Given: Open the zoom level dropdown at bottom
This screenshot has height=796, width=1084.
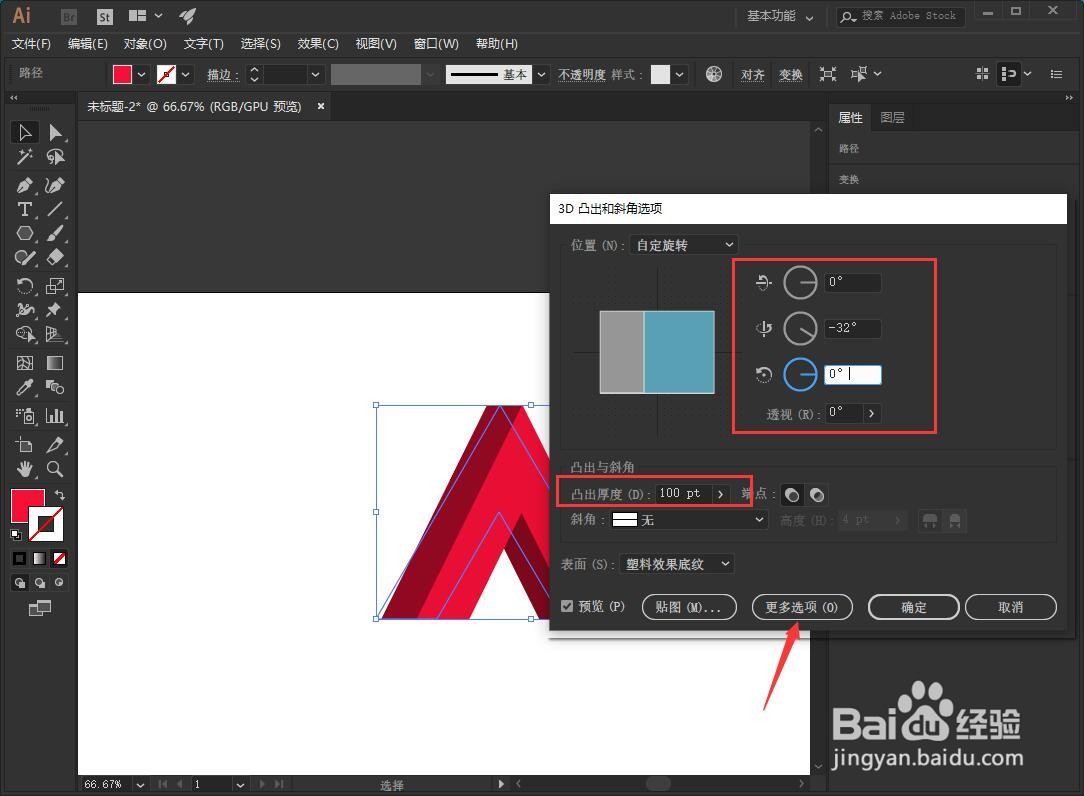Looking at the screenshot, I should click(x=140, y=784).
